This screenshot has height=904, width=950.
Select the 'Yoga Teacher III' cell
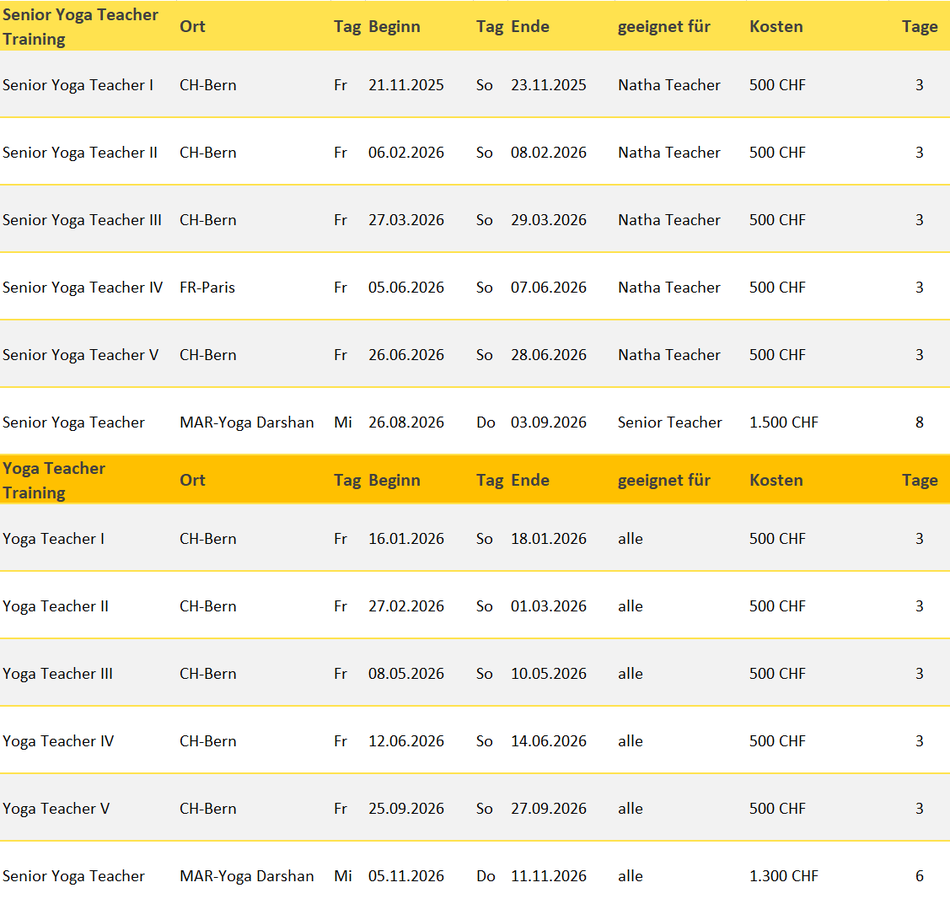[57, 674]
